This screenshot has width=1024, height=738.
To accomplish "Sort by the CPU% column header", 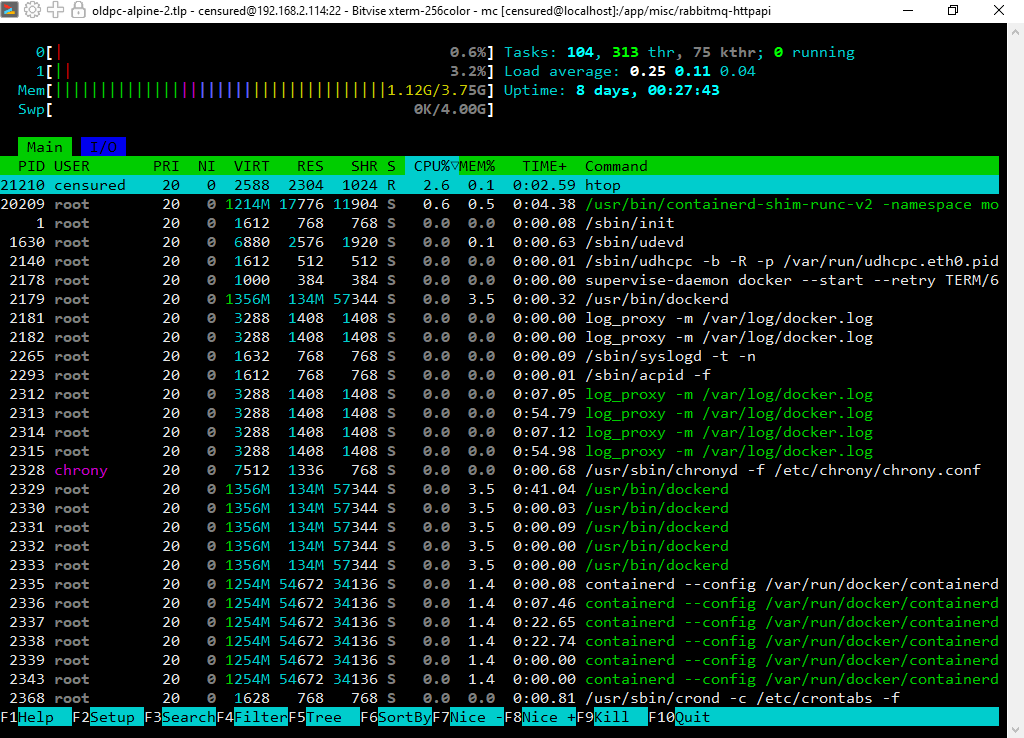I will click(x=432, y=166).
